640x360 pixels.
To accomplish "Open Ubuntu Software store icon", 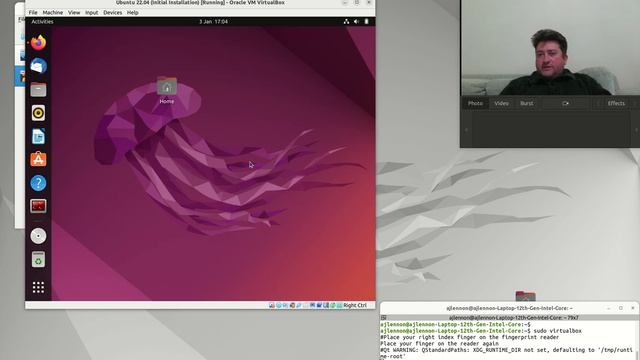I will (x=38, y=160).
